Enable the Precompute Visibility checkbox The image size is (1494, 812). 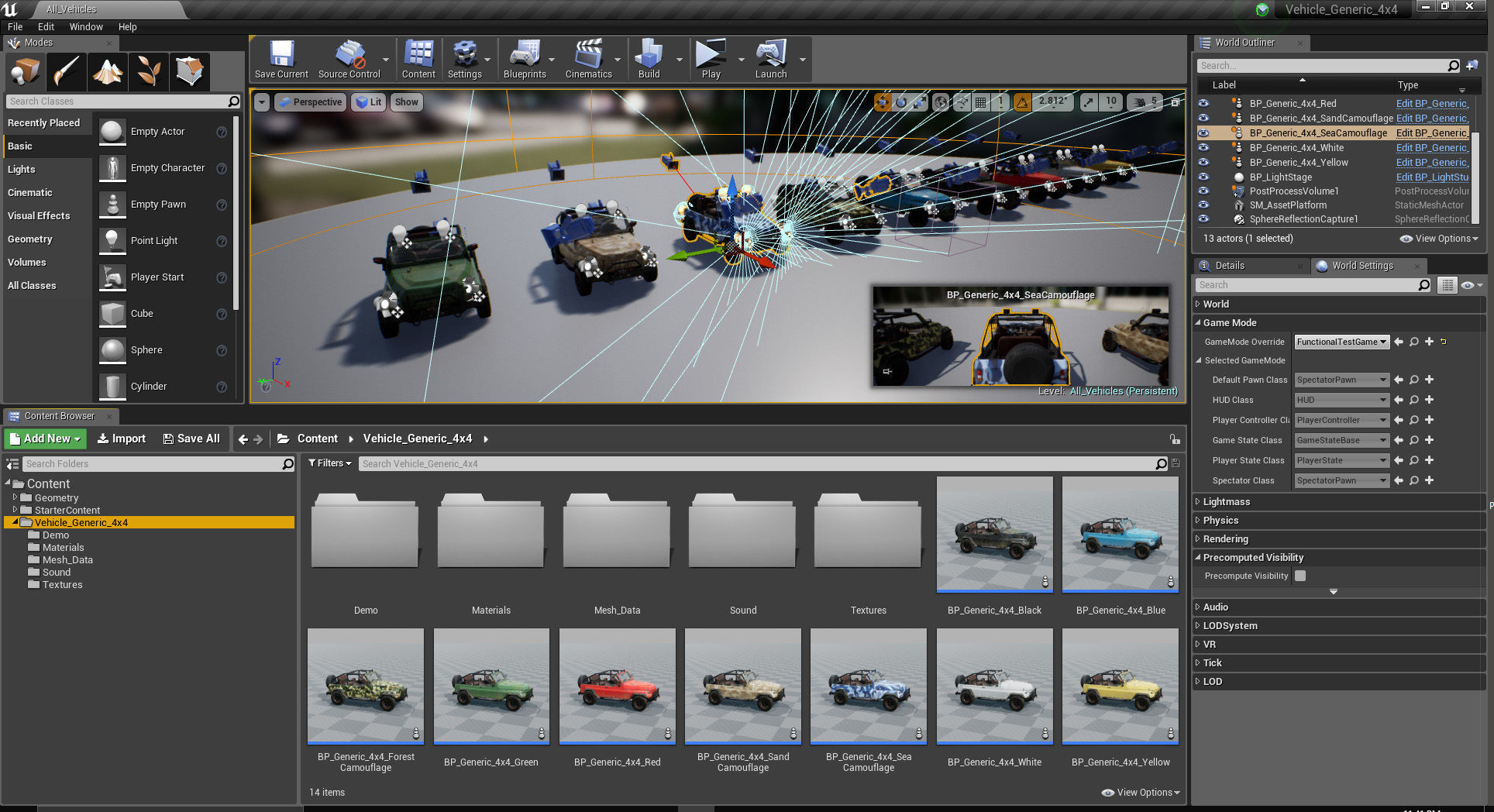[1300, 576]
